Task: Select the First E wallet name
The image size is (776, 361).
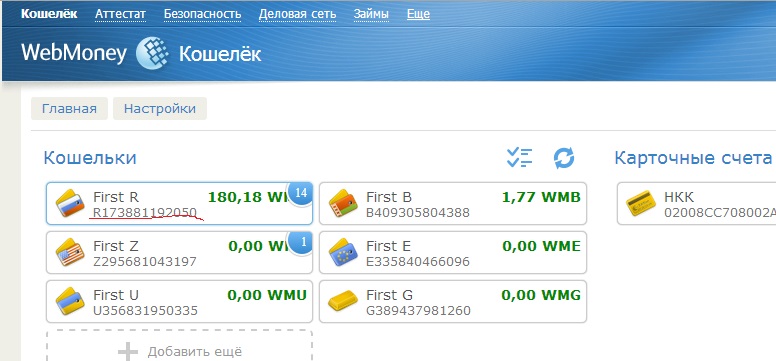Action: (x=388, y=246)
